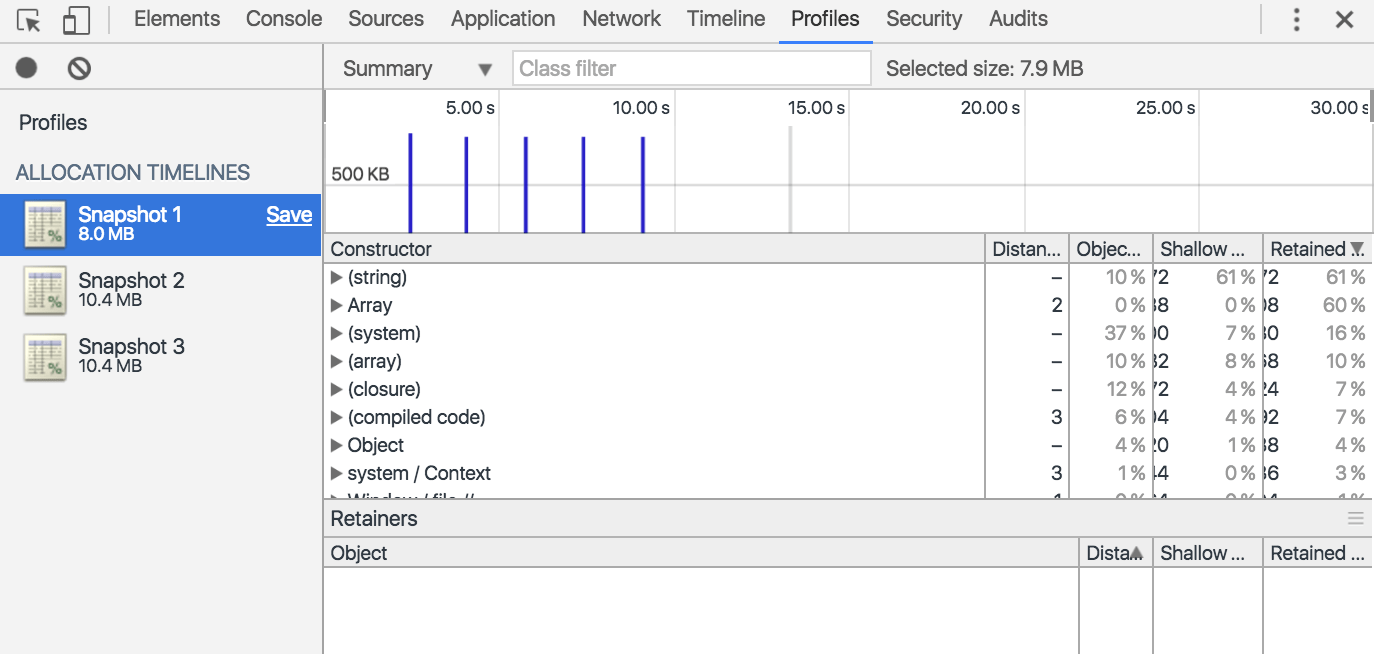This screenshot has width=1374, height=654.
Task: Toggle the device toolbar icon
Action: click(76, 20)
